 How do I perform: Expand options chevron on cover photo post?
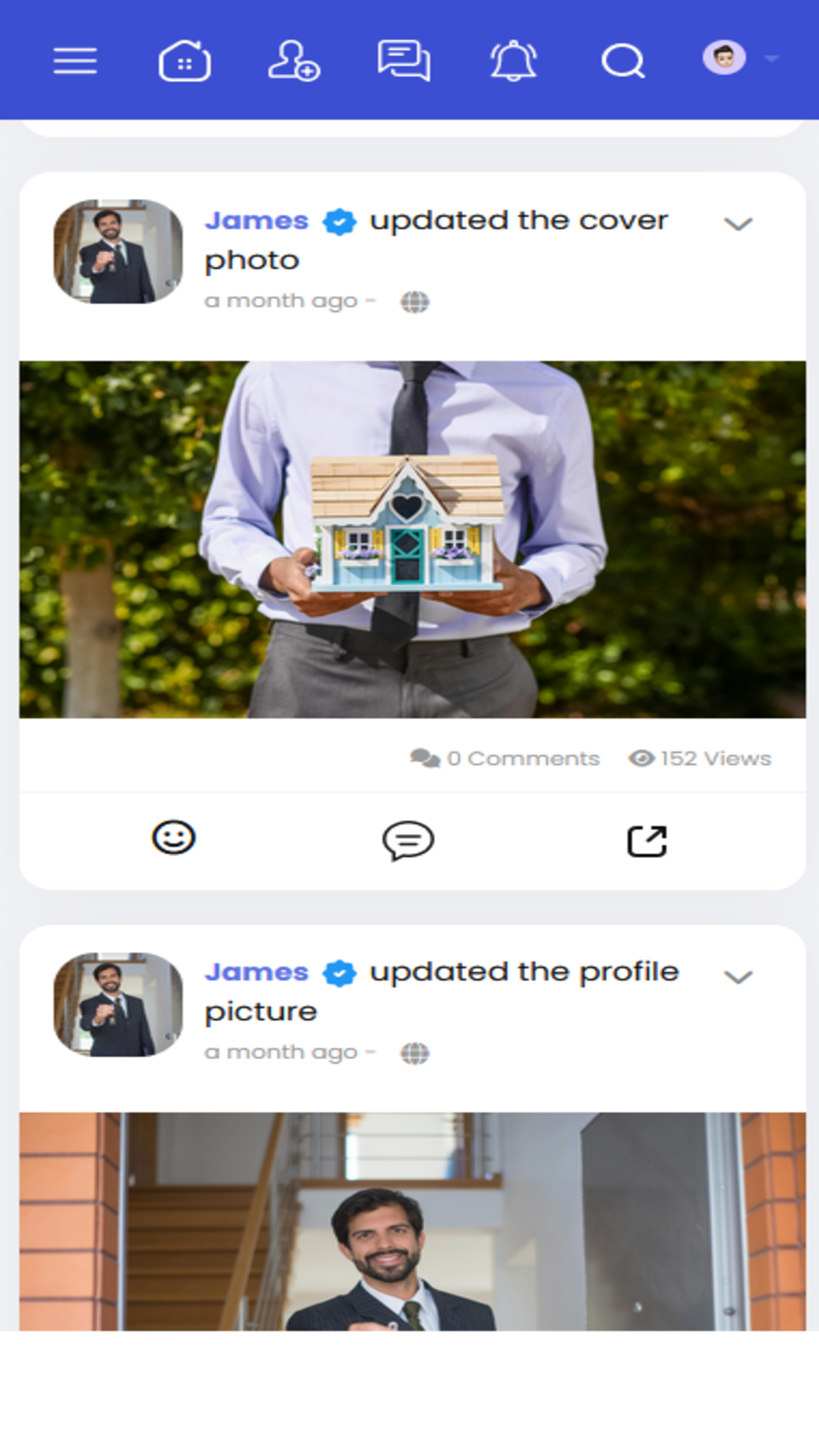[x=738, y=224]
